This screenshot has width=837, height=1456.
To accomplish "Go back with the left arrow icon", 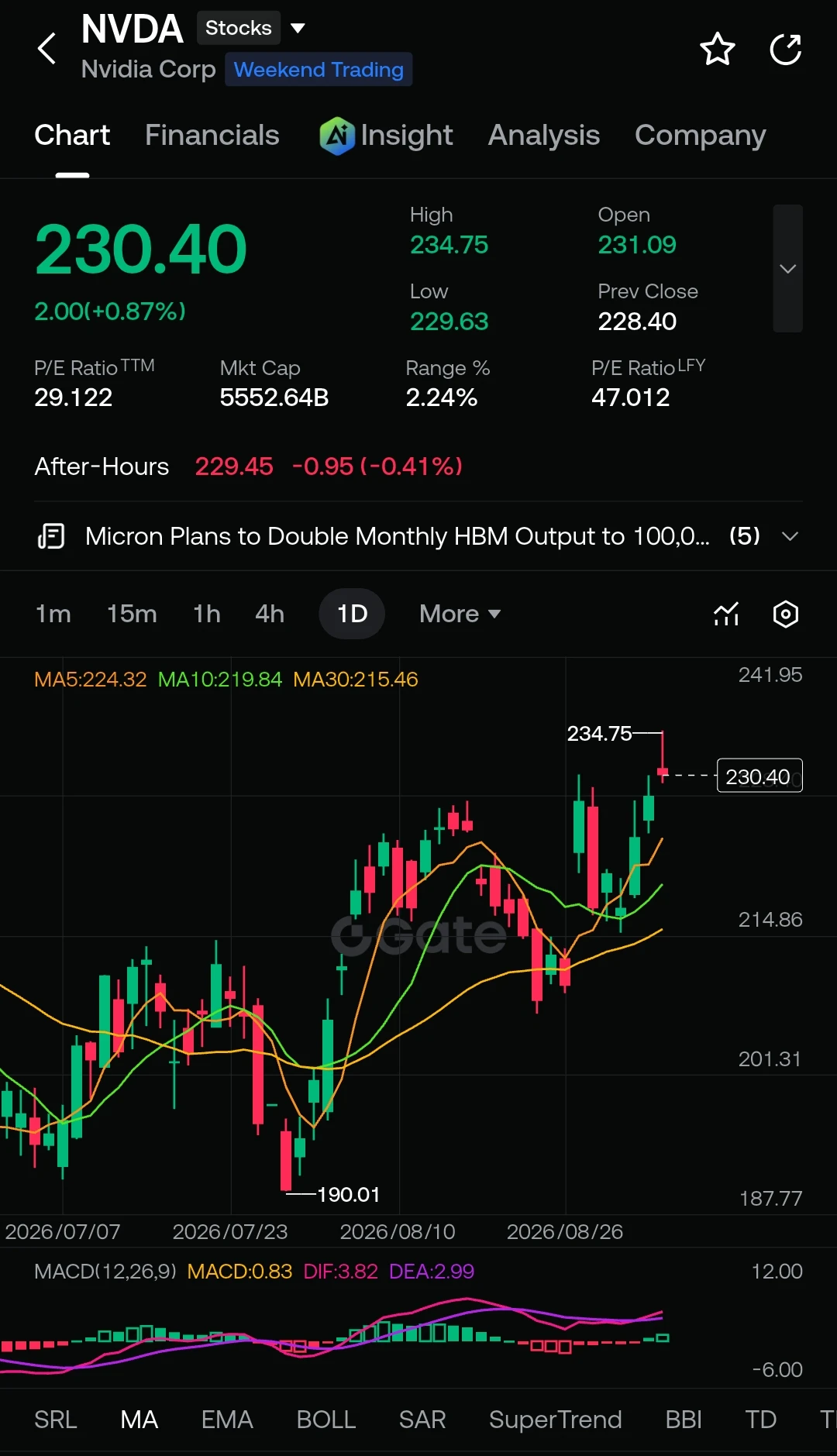I will tap(47, 49).
